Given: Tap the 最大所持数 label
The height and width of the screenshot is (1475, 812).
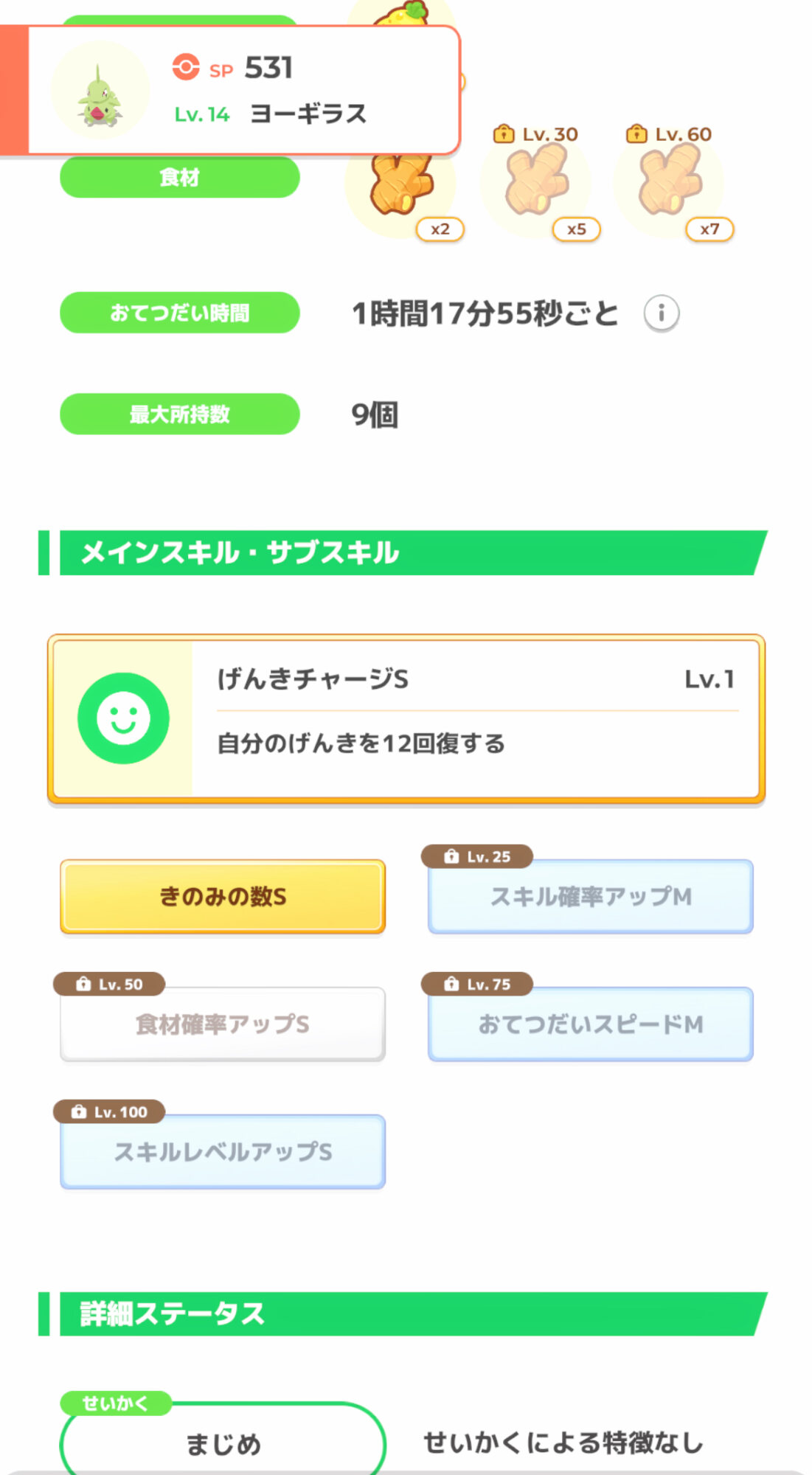Looking at the screenshot, I should click(x=179, y=414).
